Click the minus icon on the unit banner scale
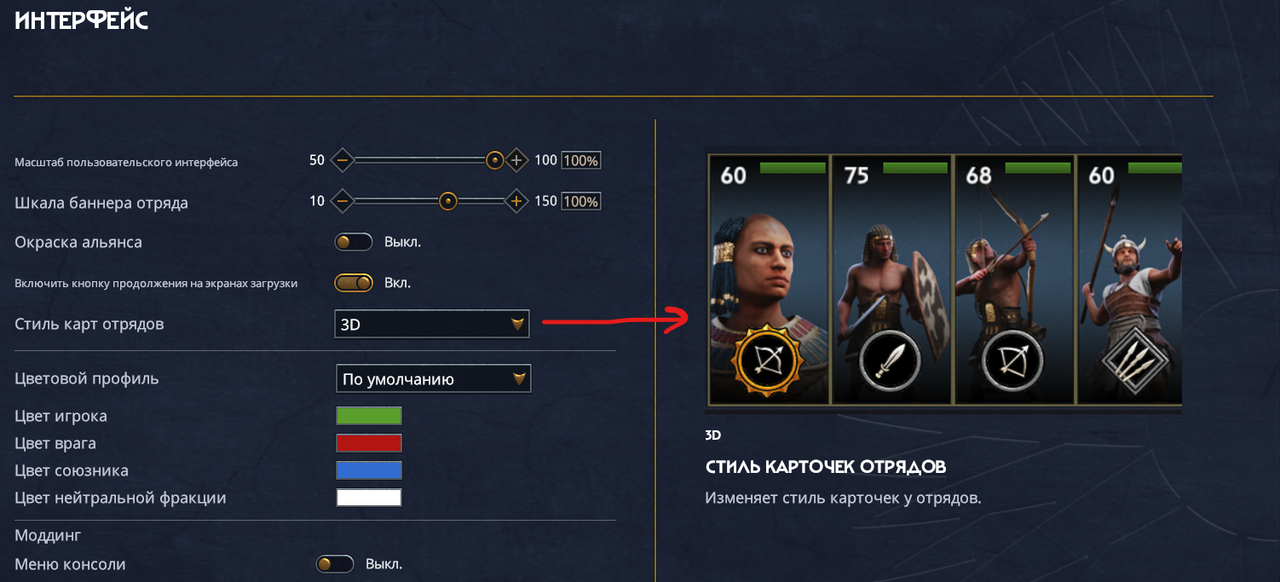Image resolution: width=1280 pixels, height=582 pixels. coord(342,201)
